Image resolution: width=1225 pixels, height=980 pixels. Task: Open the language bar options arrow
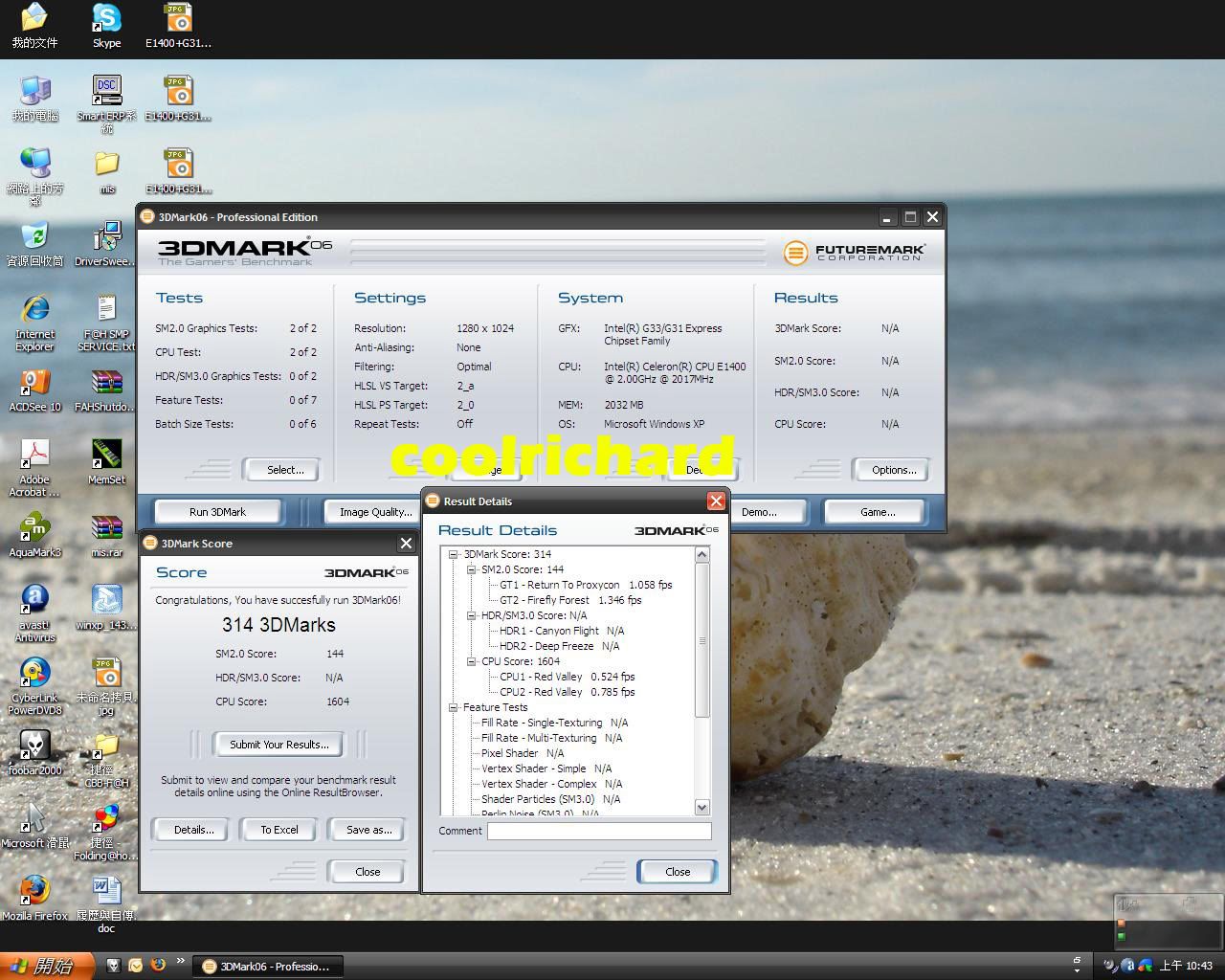(1078, 970)
